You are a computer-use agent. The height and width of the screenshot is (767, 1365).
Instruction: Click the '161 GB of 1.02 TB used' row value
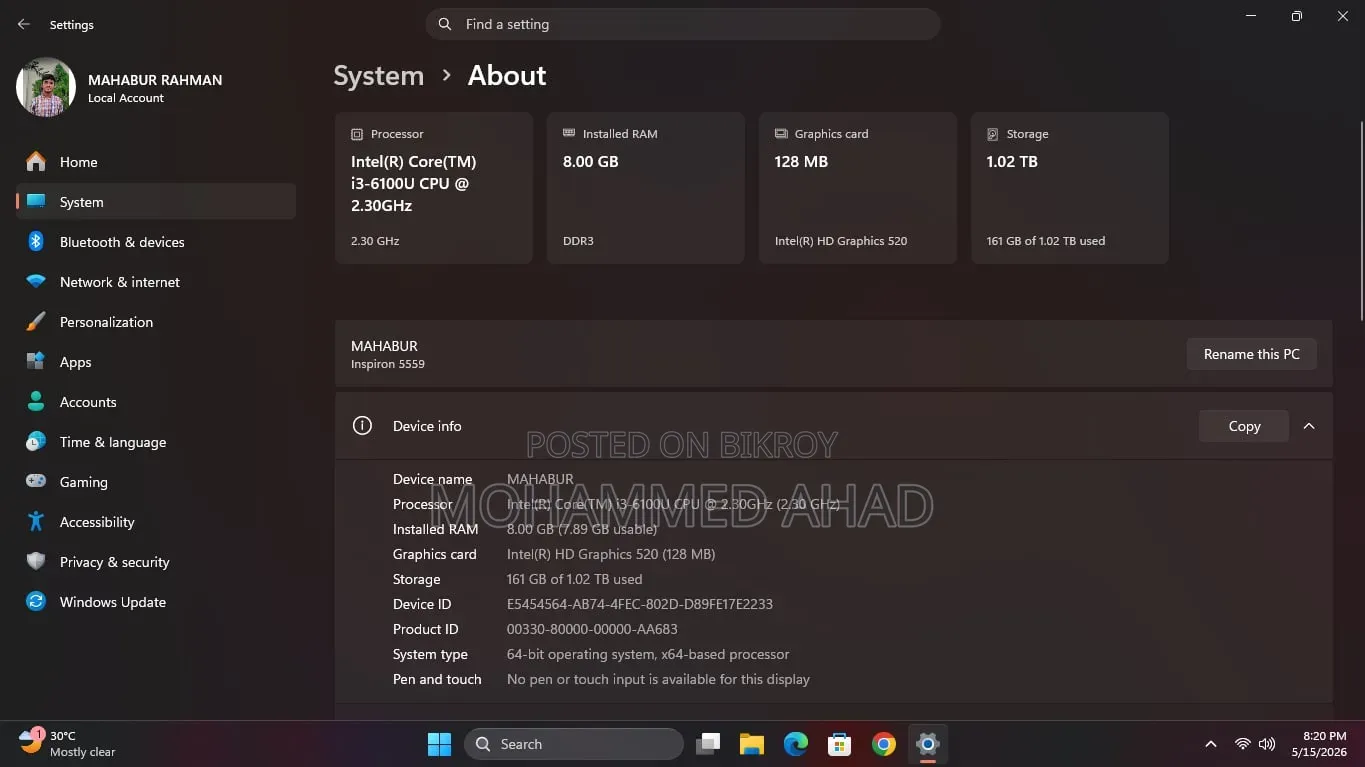click(x=575, y=579)
